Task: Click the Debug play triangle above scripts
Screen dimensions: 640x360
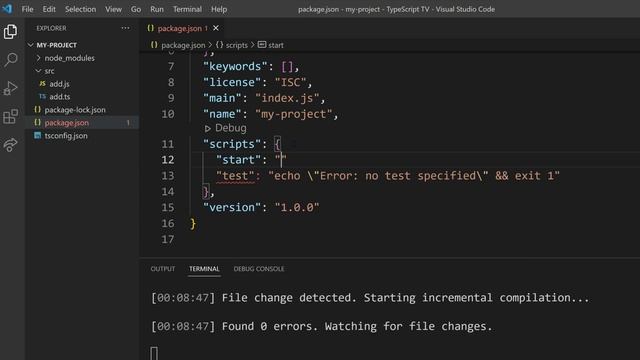Action: point(207,129)
